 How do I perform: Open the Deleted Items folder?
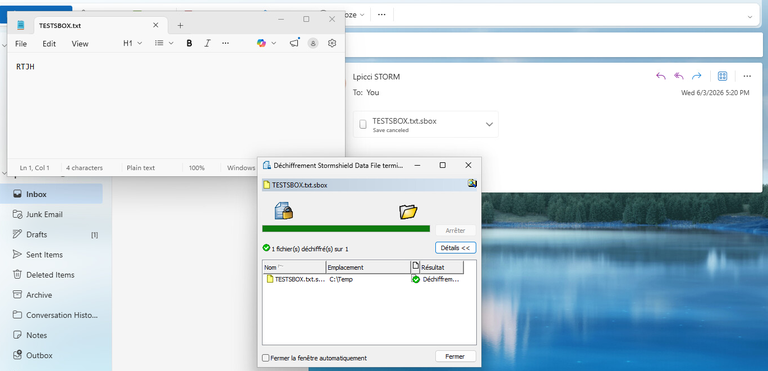(x=51, y=274)
